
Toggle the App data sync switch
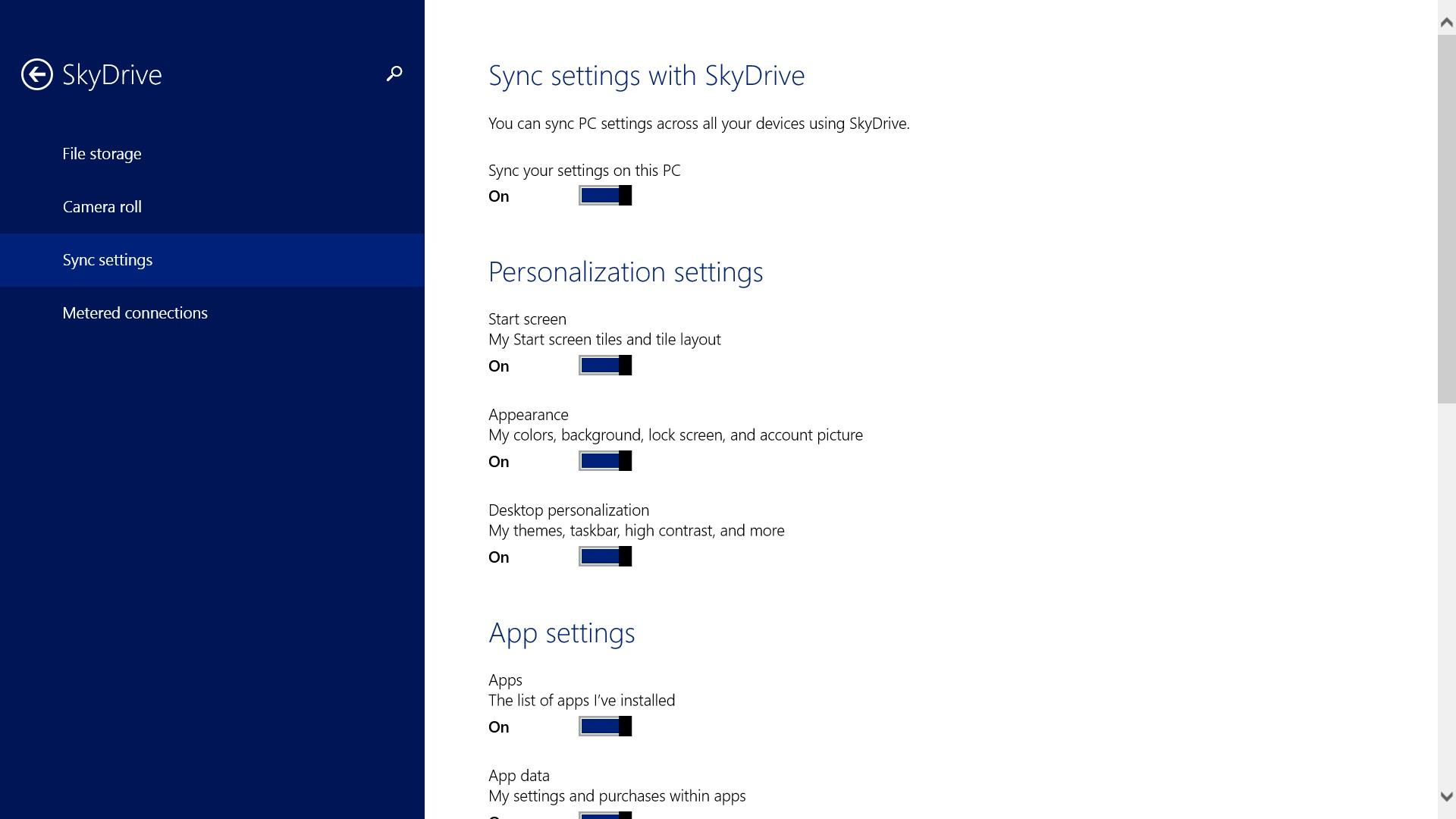pyautogui.click(x=605, y=815)
